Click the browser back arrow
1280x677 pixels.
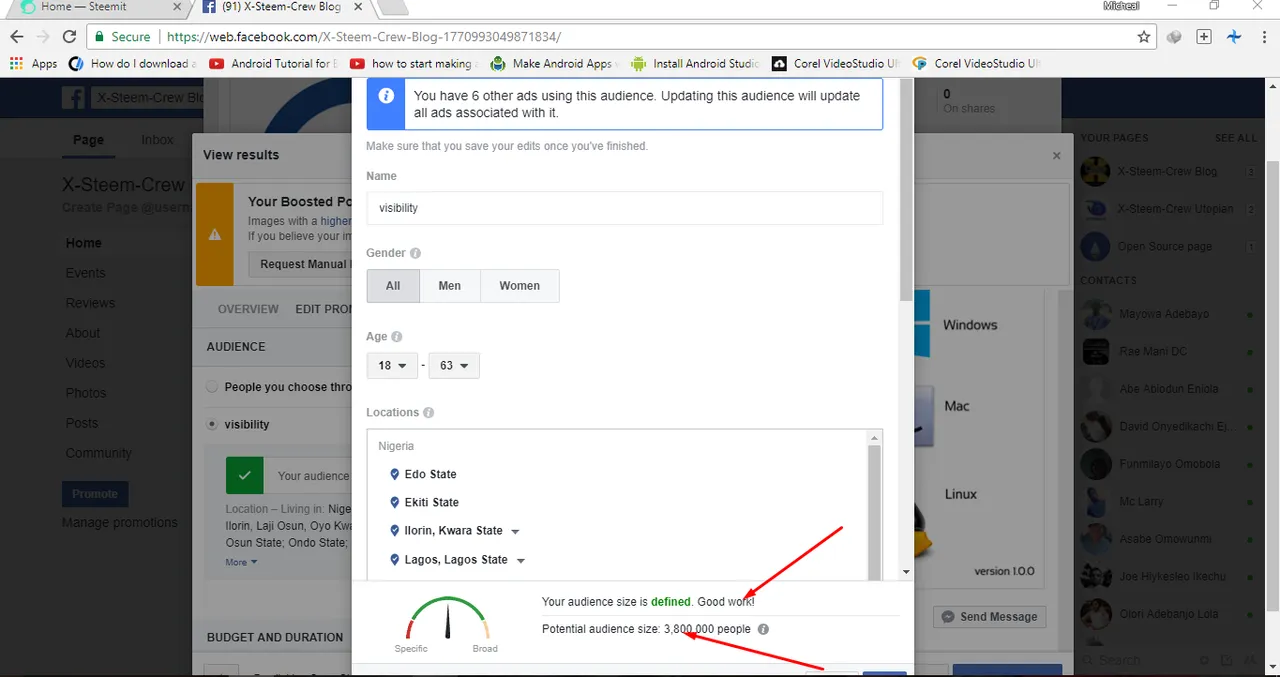17,37
